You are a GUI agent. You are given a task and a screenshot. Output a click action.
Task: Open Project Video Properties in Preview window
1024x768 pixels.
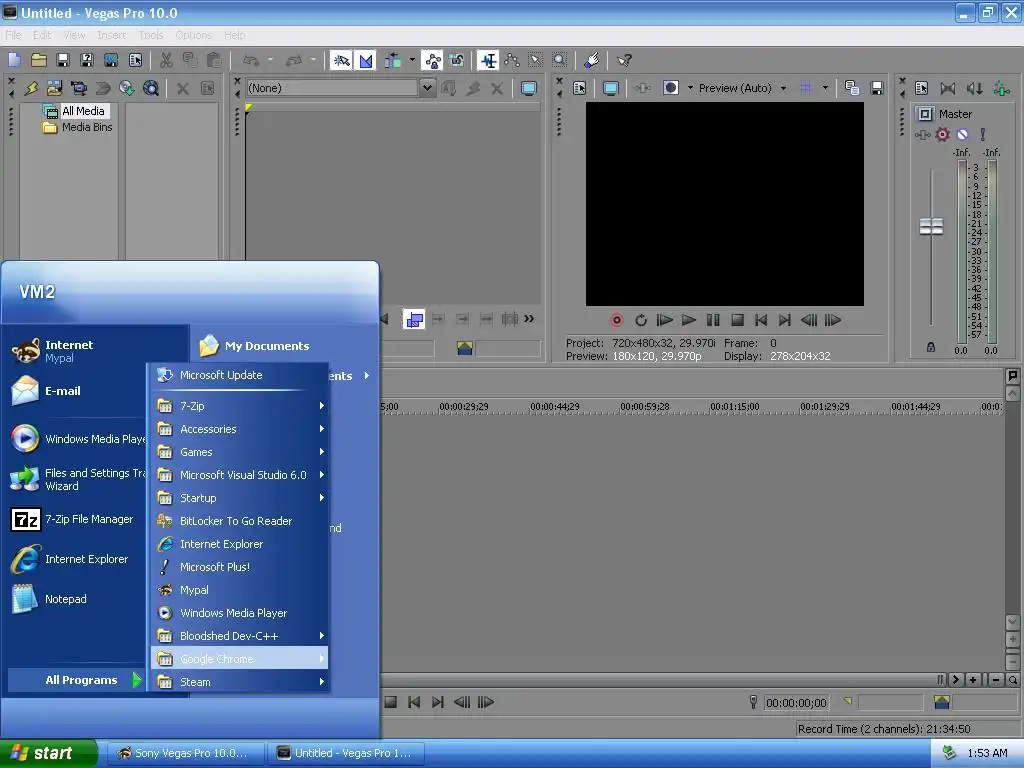[580, 88]
